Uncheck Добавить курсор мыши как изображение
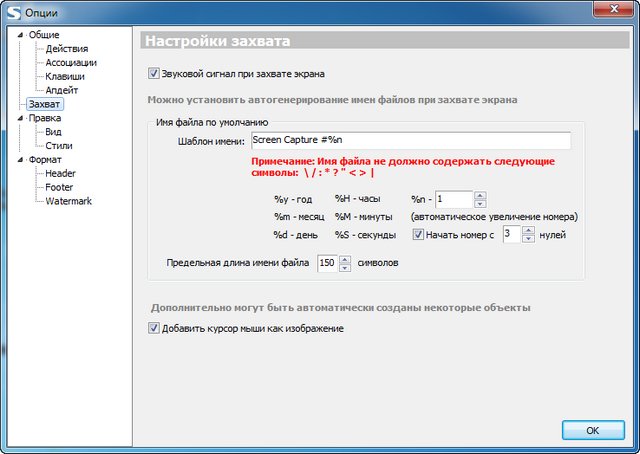 click(x=154, y=328)
